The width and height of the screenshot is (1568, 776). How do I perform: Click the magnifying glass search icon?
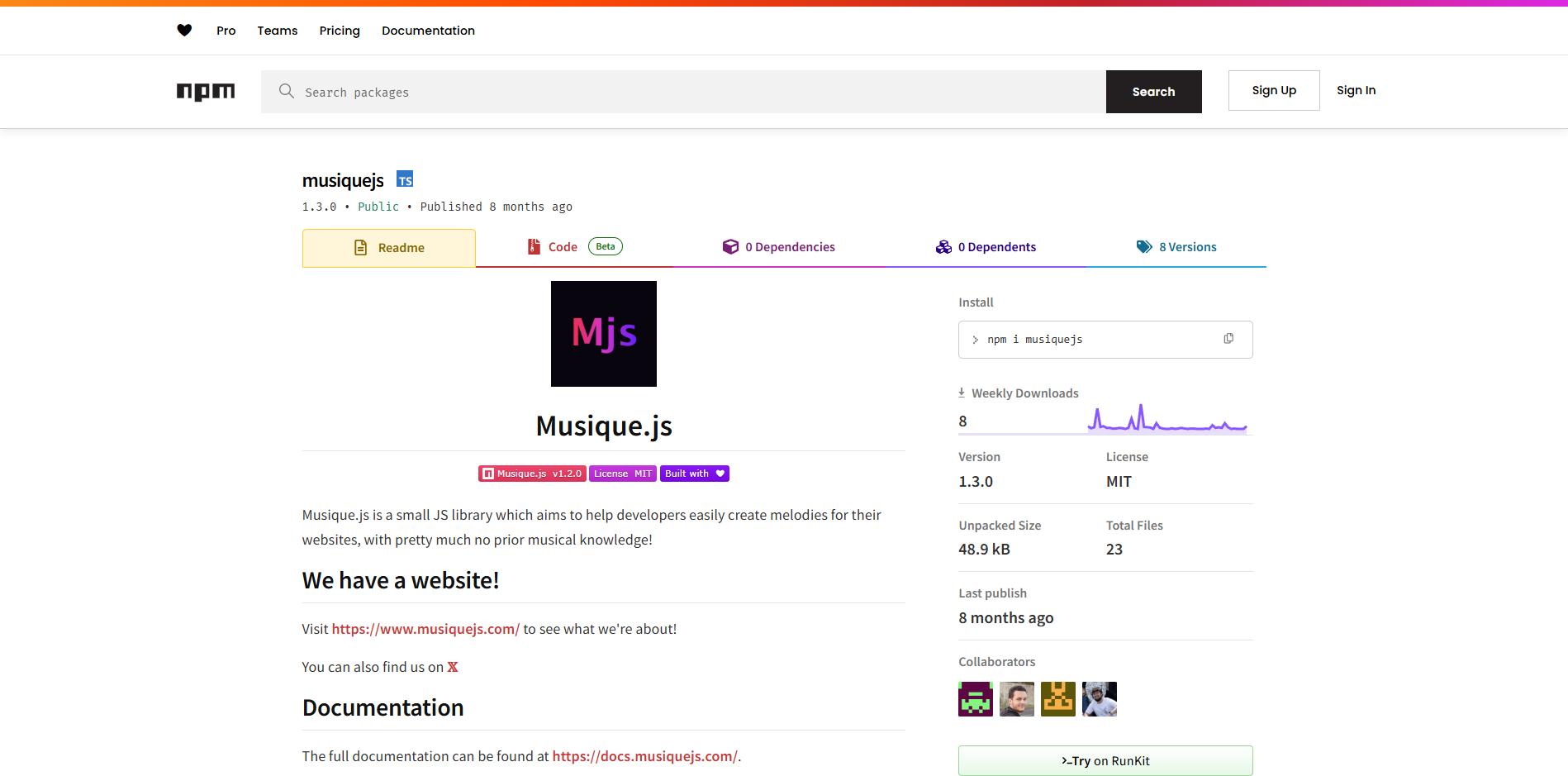(286, 91)
